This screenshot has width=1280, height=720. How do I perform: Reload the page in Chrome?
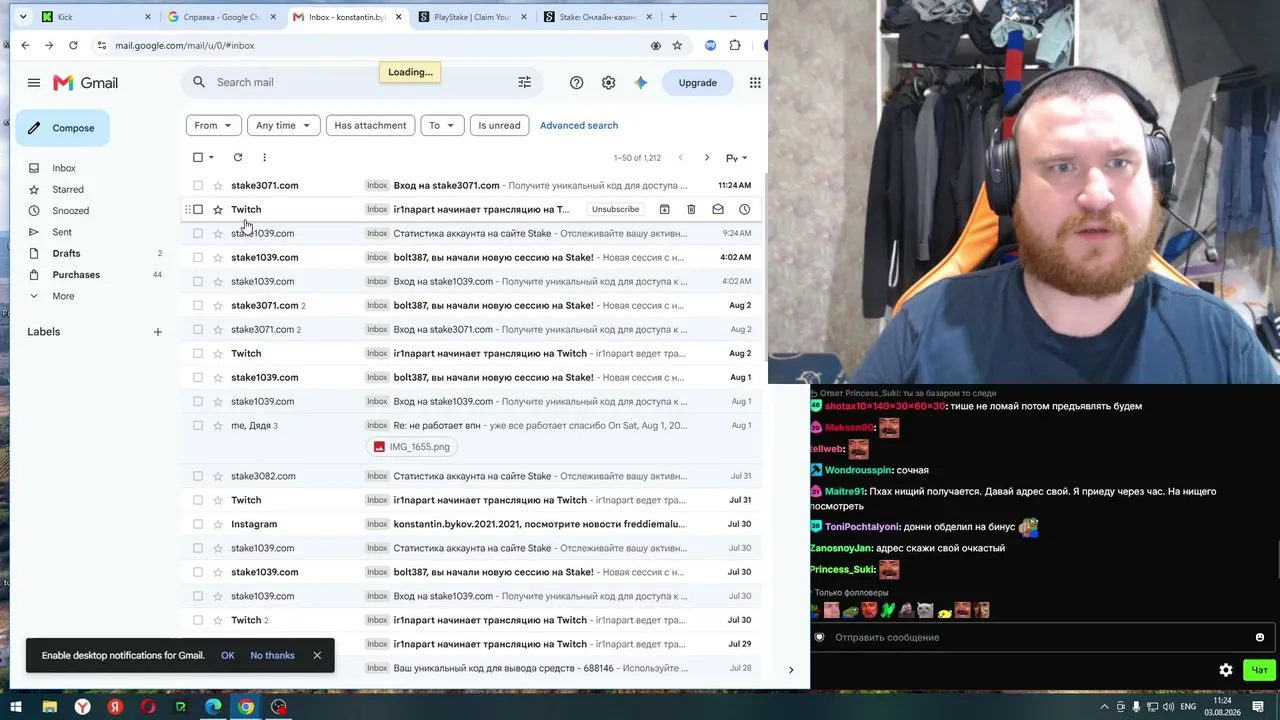pyautogui.click(x=73, y=45)
